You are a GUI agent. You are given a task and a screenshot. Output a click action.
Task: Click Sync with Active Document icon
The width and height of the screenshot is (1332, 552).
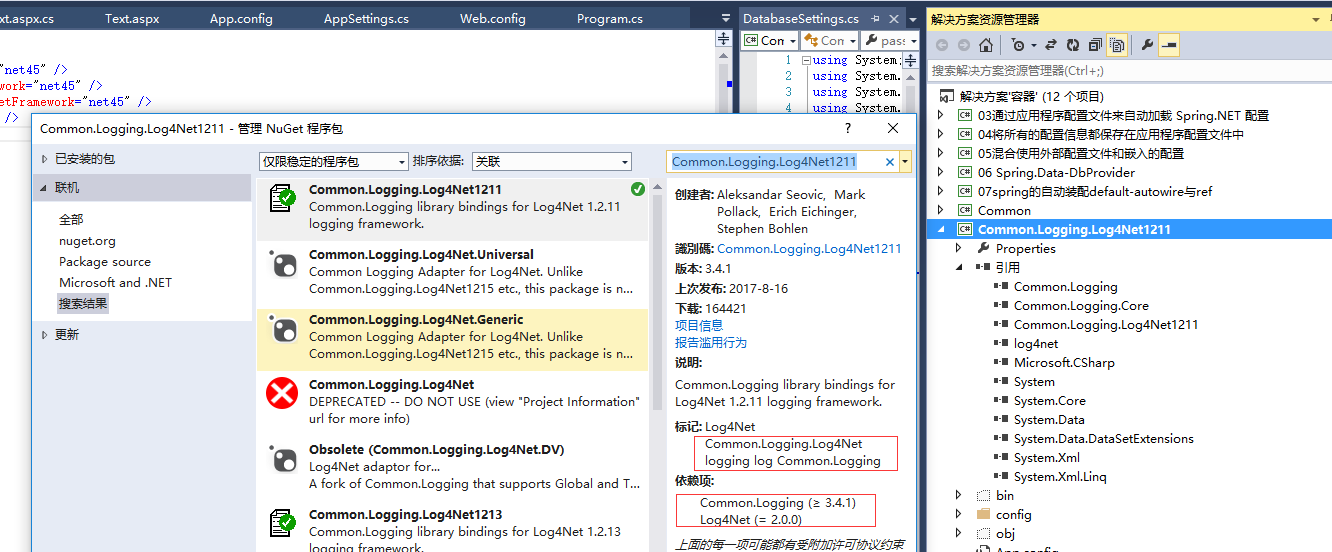[1051, 45]
